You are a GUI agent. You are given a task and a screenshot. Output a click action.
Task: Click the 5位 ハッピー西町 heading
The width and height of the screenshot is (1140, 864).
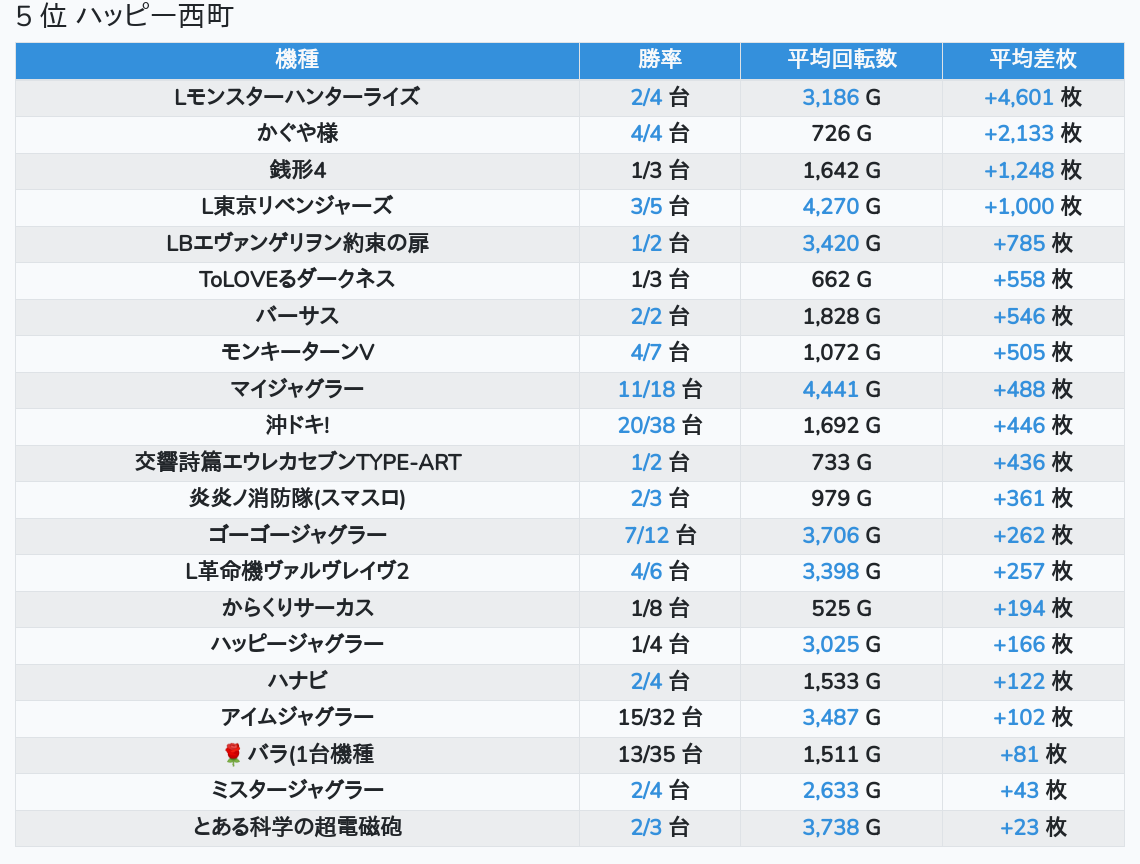(124, 18)
